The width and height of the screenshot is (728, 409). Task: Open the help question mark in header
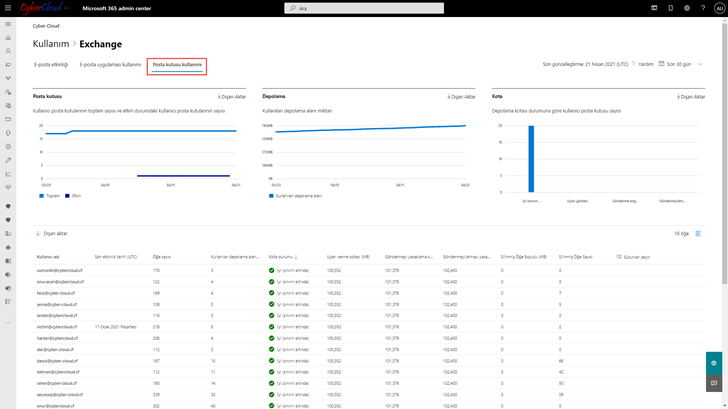tap(703, 8)
